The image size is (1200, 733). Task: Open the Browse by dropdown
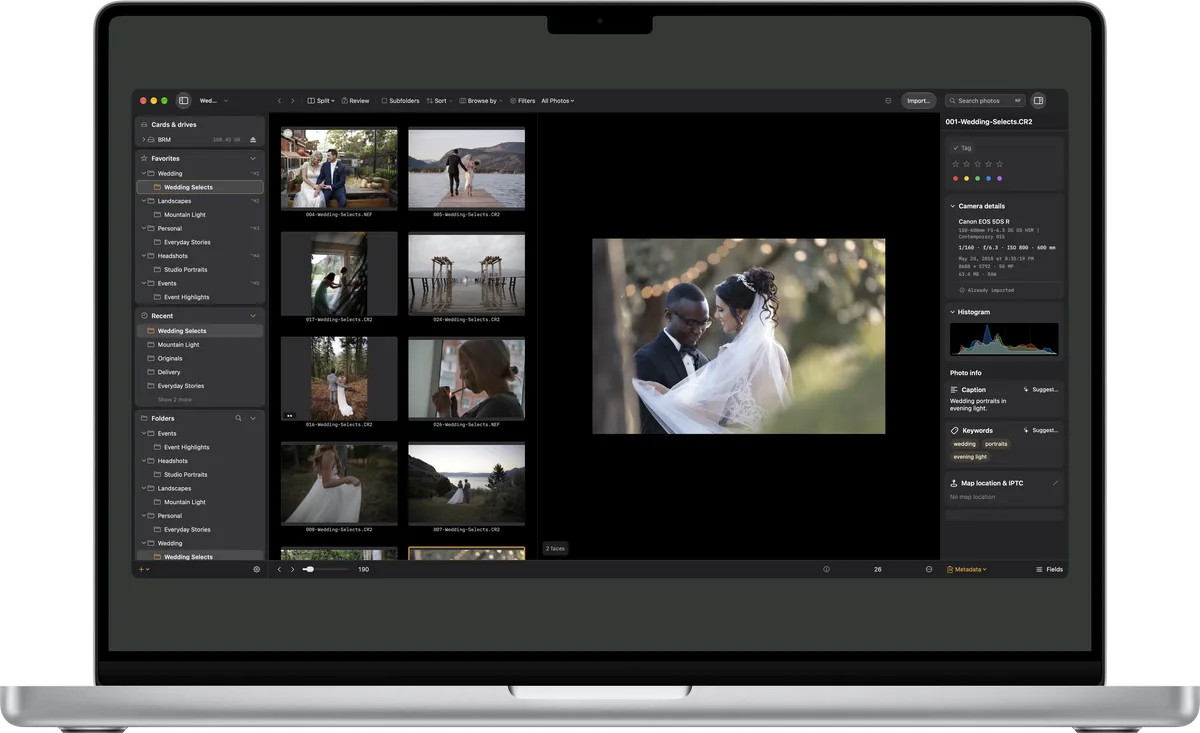pos(481,101)
